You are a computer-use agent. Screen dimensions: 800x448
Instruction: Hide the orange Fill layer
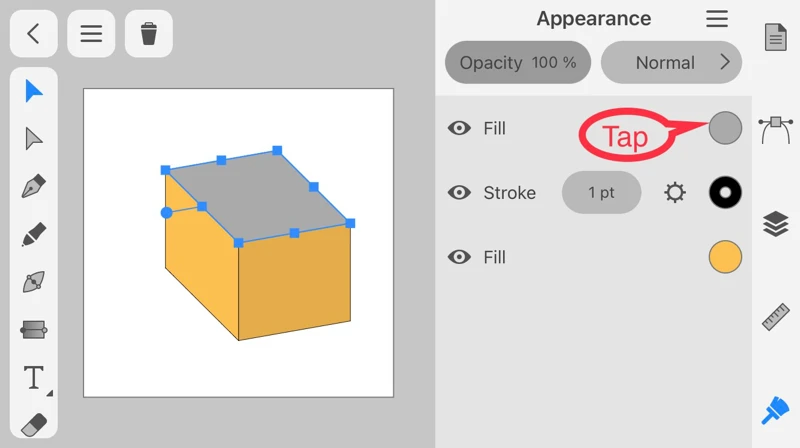[x=459, y=257]
